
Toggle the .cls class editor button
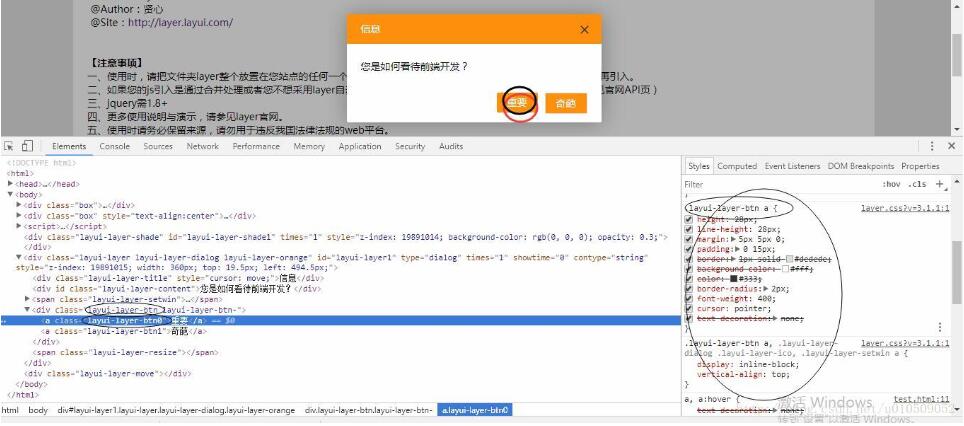pos(919,184)
